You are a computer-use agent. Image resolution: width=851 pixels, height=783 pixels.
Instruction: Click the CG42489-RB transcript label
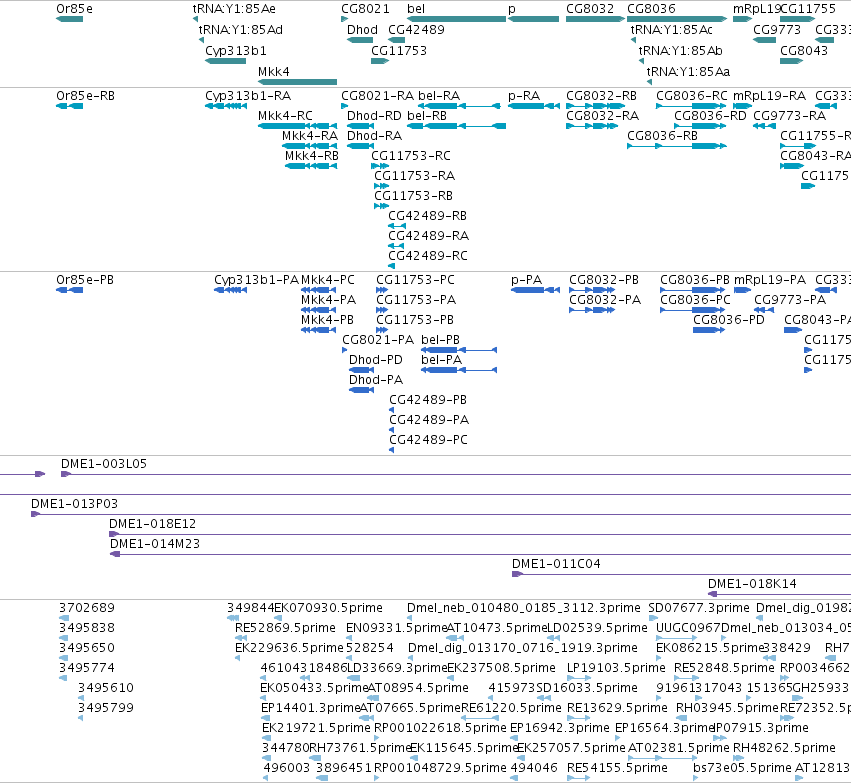428,216
